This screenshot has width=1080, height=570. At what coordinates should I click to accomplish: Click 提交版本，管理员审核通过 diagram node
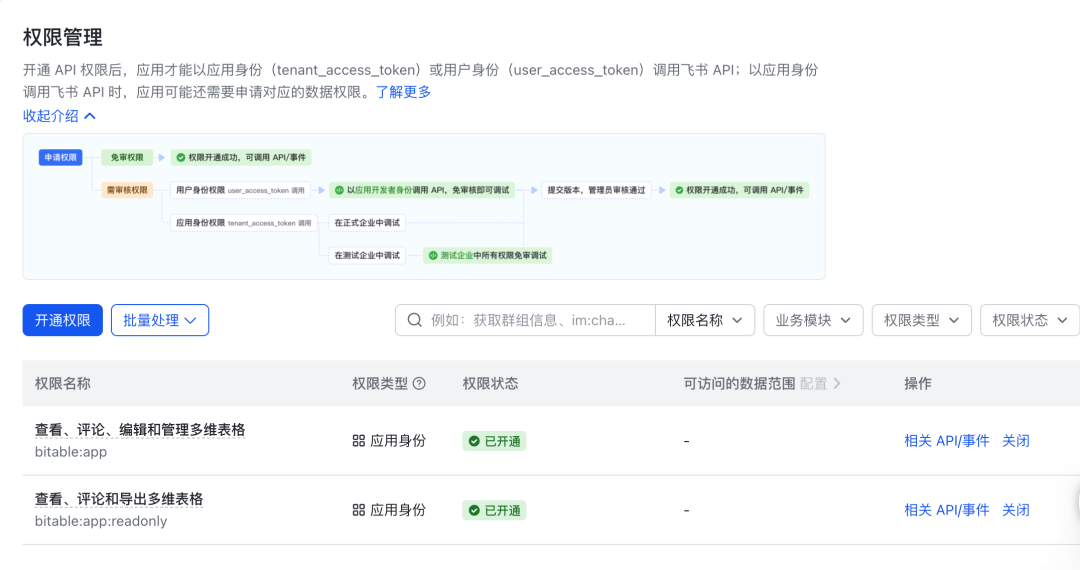596,190
